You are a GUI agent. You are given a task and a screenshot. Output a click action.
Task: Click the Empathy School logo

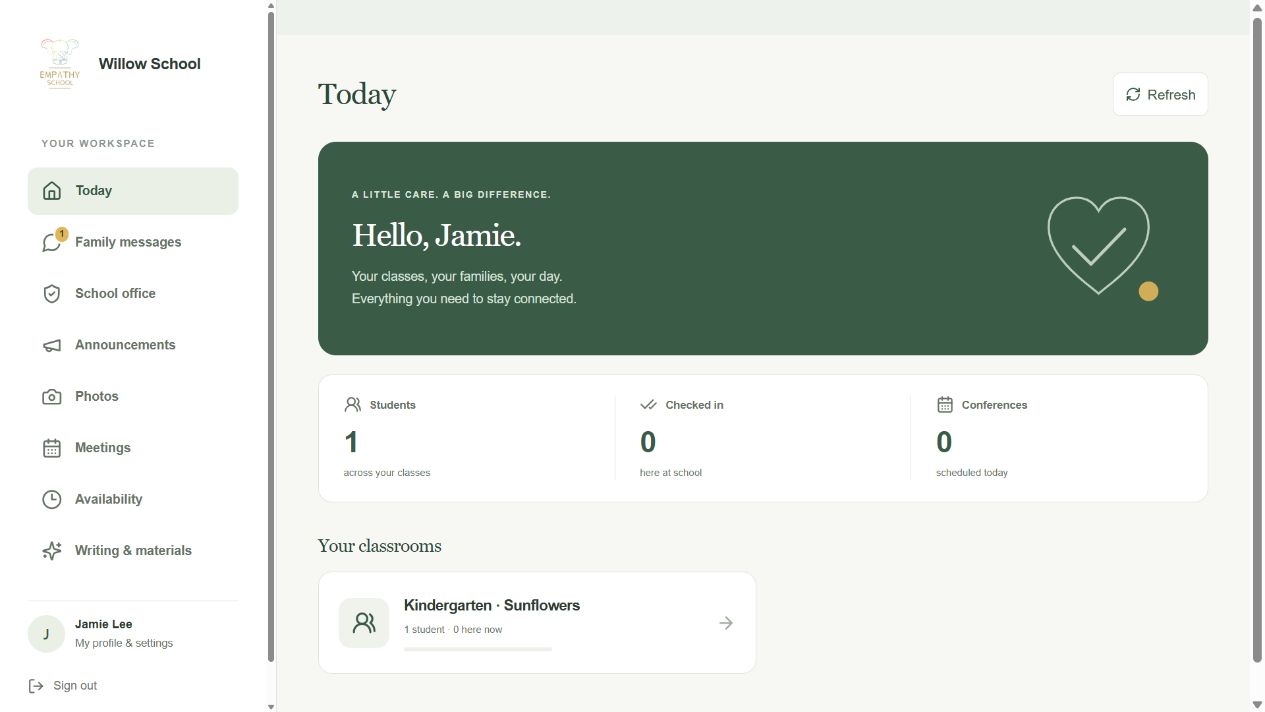click(x=60, y=63)
